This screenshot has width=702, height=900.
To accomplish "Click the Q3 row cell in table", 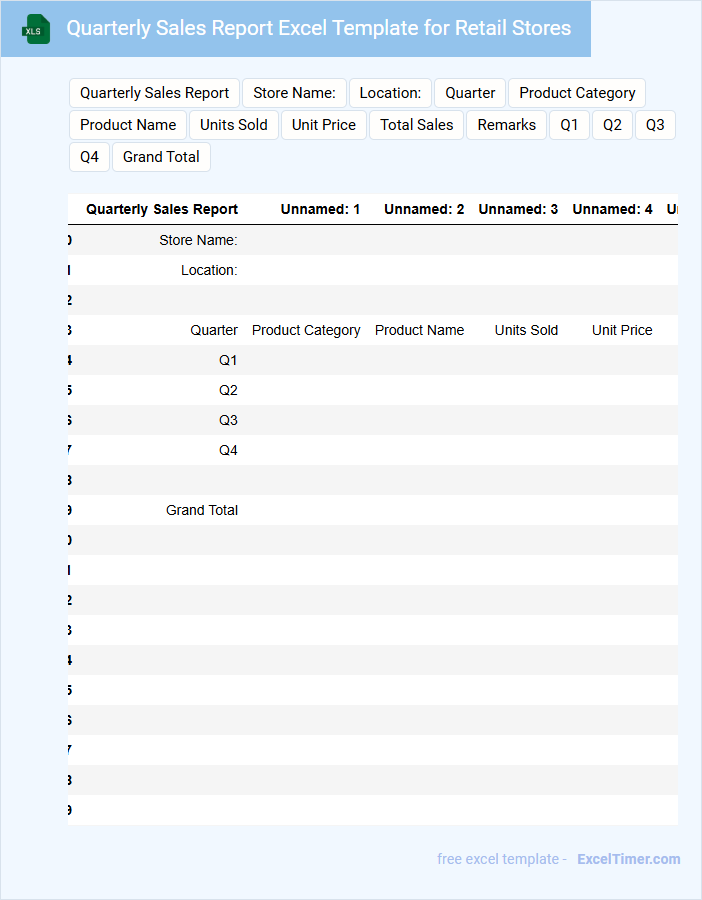I will [x=228, y=420].
